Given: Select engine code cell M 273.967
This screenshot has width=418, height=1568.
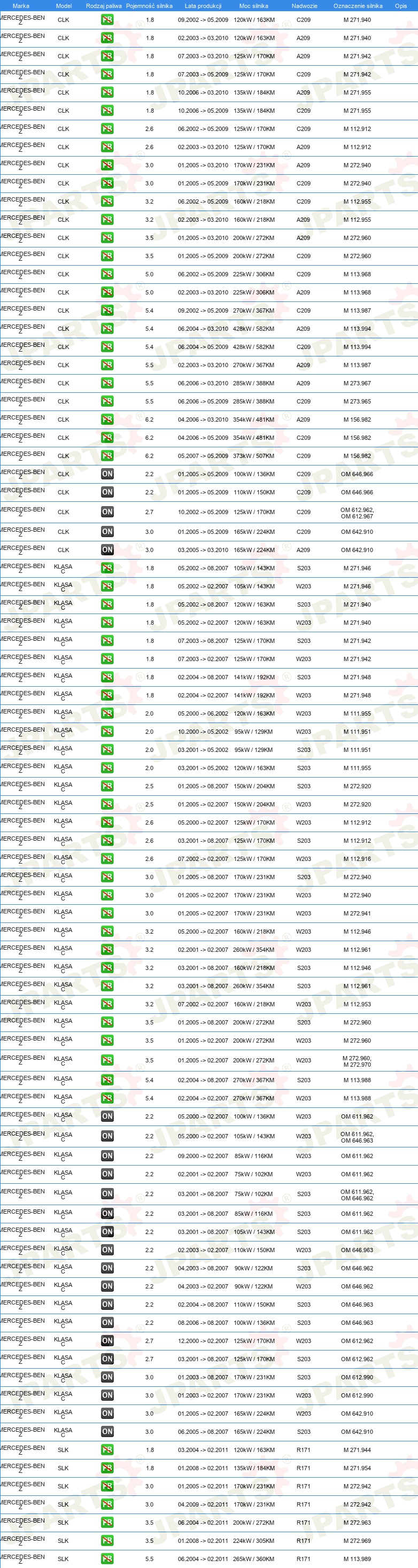Looking at the screenshot, I should pyautogui.click(x=357, y=384).
